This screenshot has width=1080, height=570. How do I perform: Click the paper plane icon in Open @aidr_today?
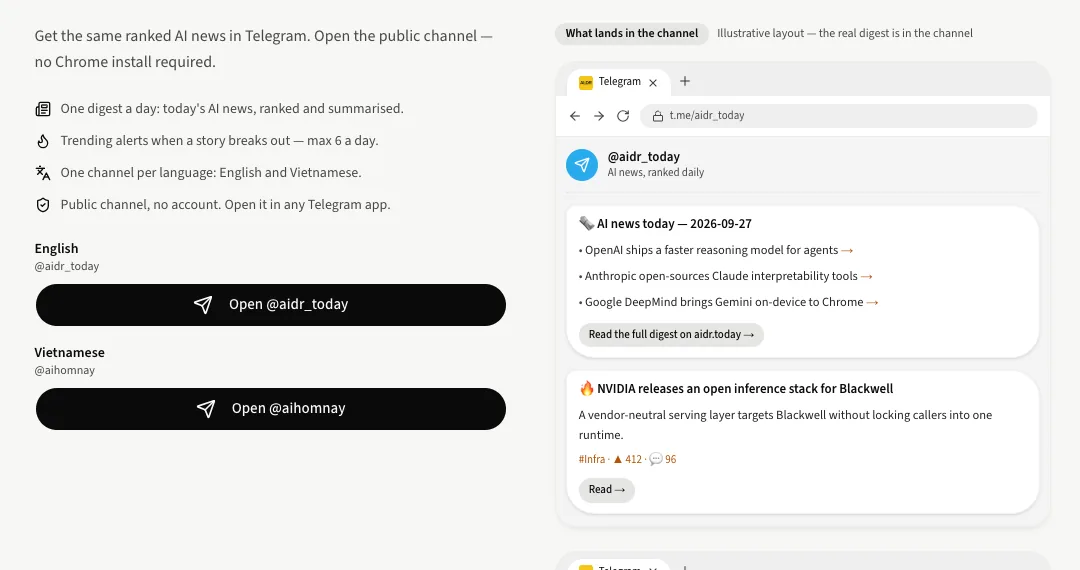[203, 305]
